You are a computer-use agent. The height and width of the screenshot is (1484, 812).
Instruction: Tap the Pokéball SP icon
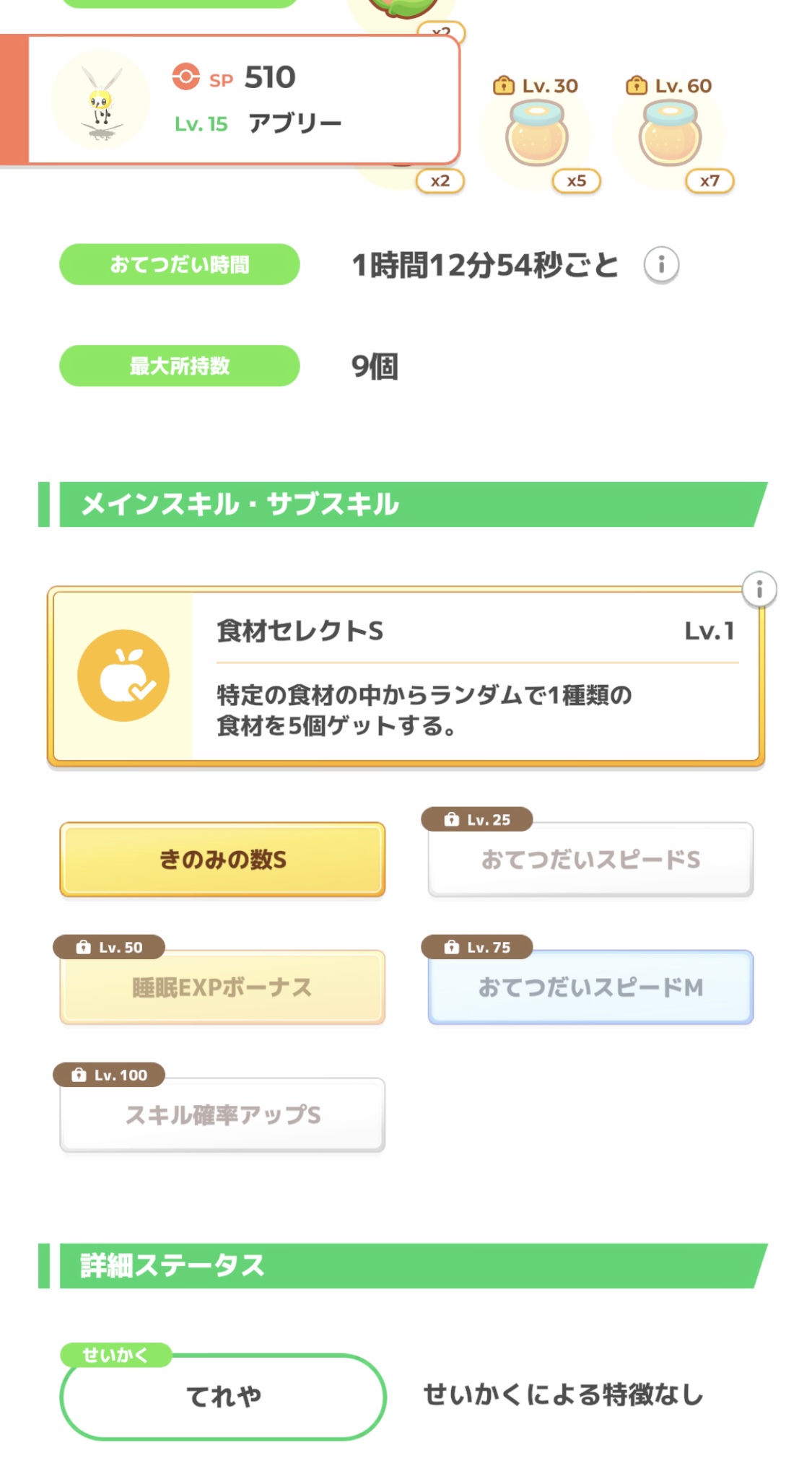[185, 77]
